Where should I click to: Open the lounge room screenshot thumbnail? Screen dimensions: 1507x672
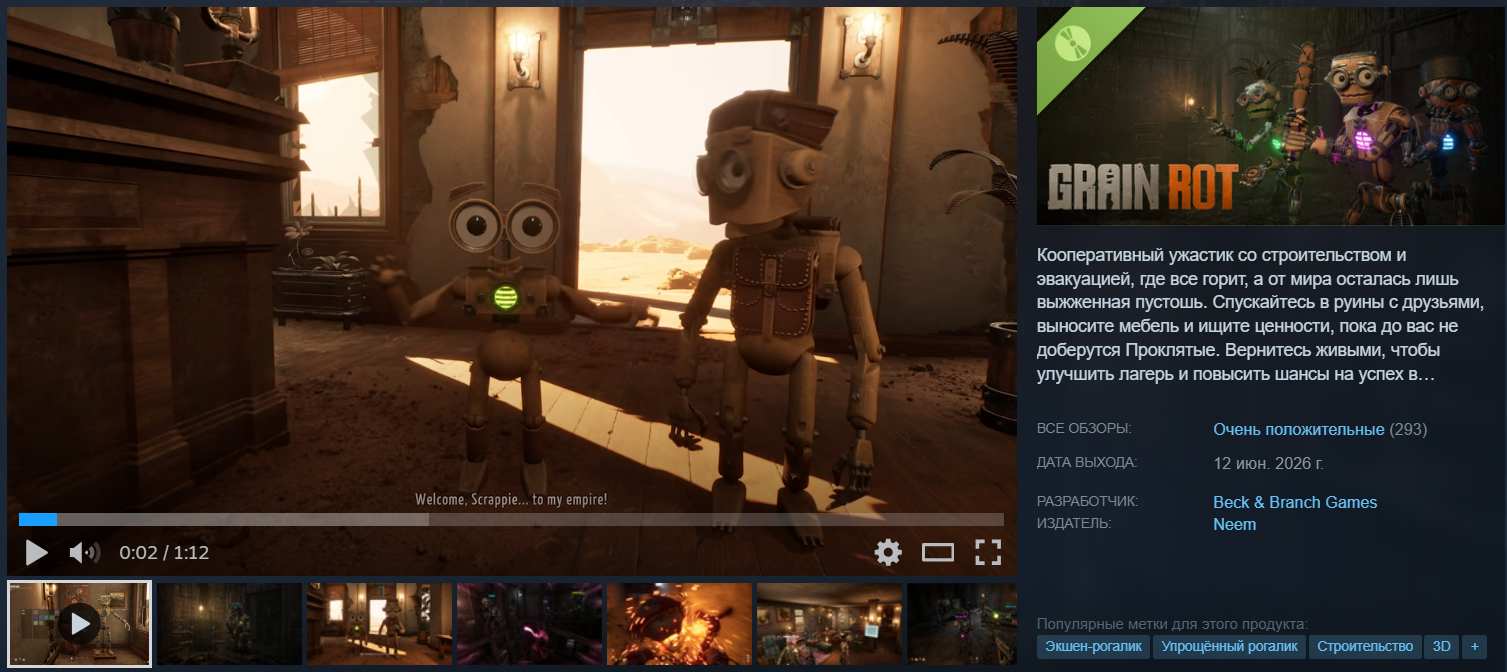pyautogui.click(x=829, y=624)
